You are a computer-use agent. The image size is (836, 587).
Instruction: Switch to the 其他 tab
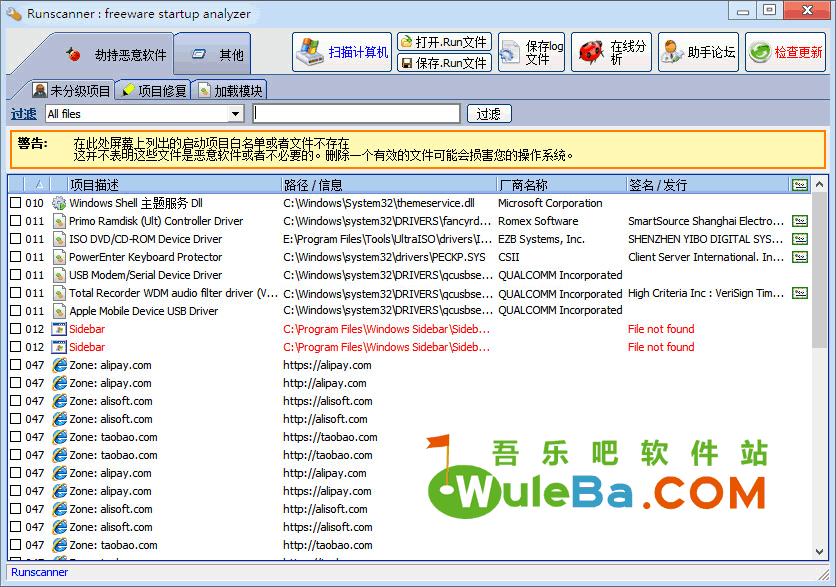213,54
